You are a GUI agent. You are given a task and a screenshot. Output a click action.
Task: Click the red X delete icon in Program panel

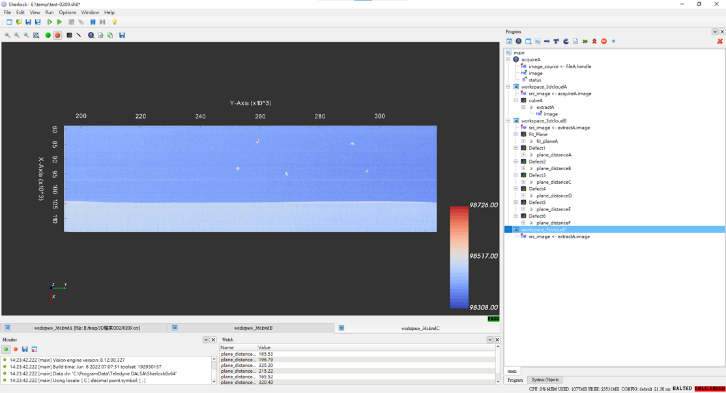(720, 41)
